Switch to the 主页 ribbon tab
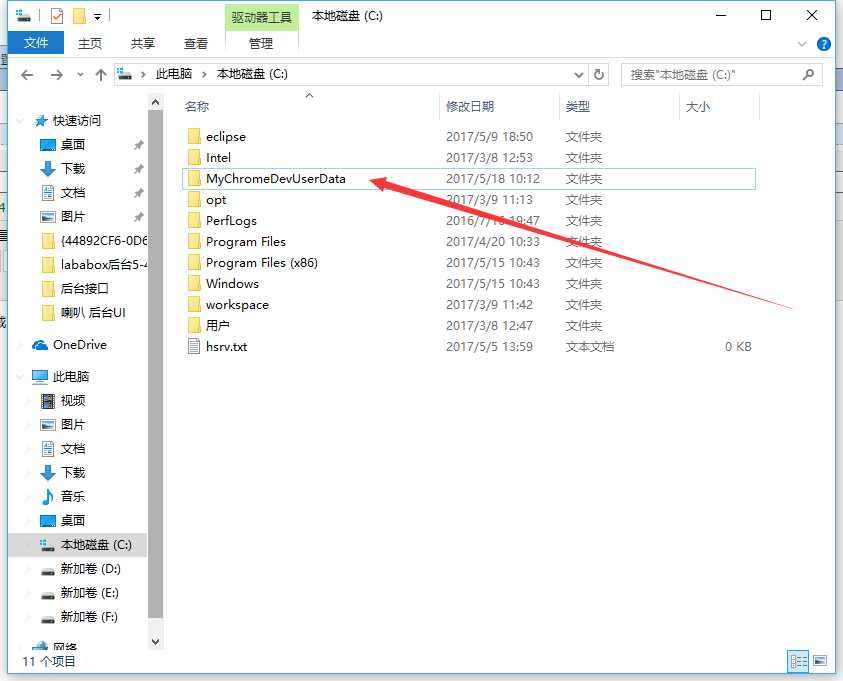The image size is (843, 681). [x=90, y=43]
